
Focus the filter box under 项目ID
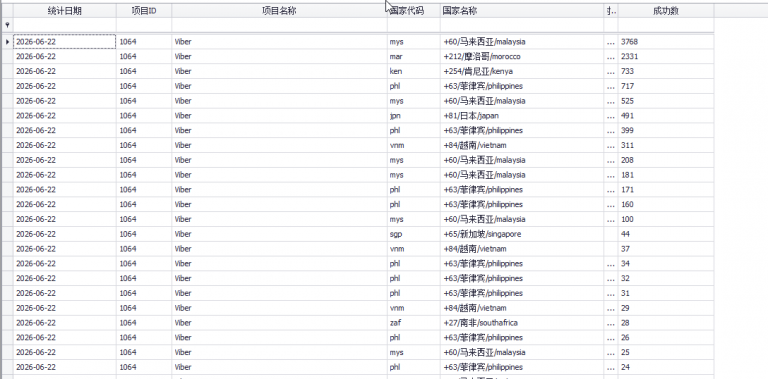pos(144,24)
